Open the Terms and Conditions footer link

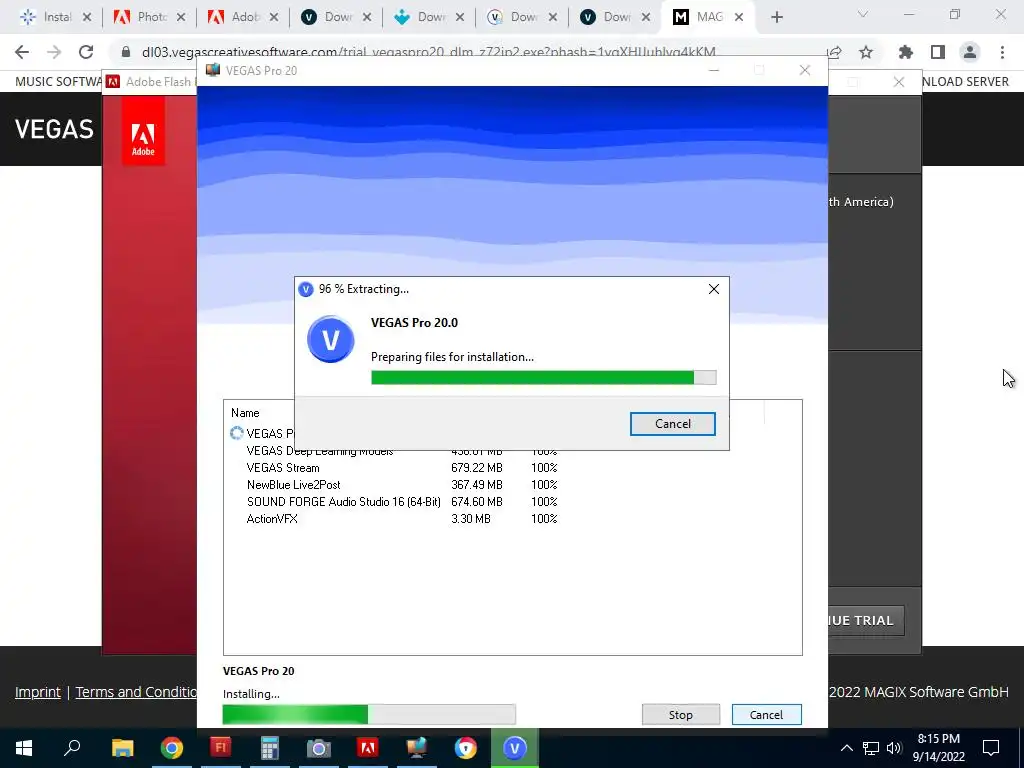point(136,692)
